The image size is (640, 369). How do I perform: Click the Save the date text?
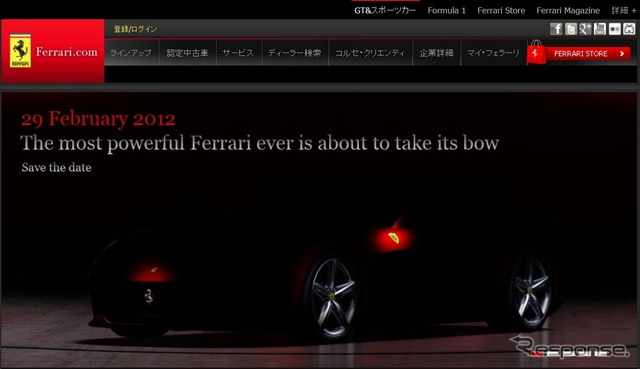coord(56,167)
